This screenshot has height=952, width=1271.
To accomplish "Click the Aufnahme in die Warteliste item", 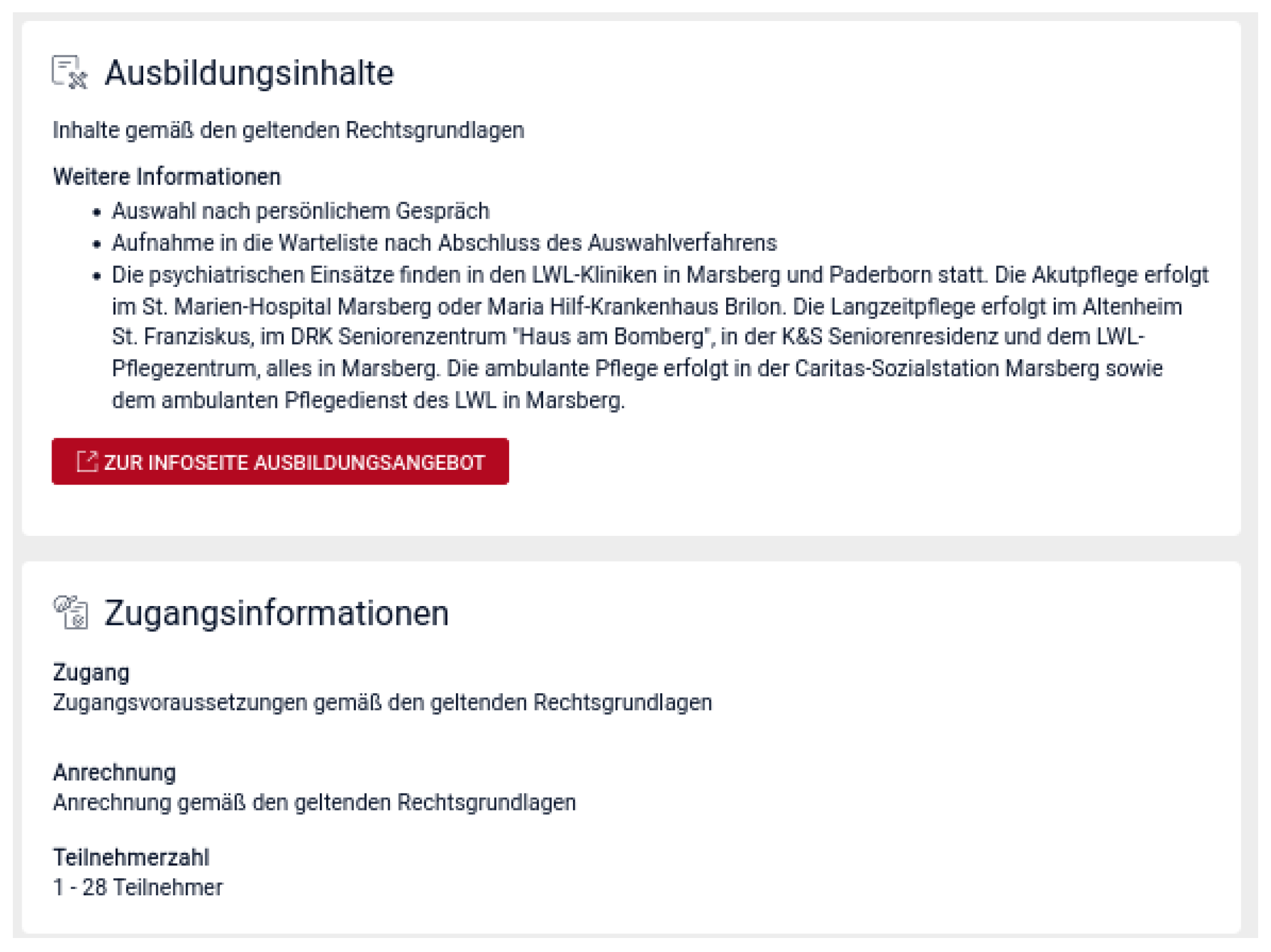I will click(x=444, y=243).
